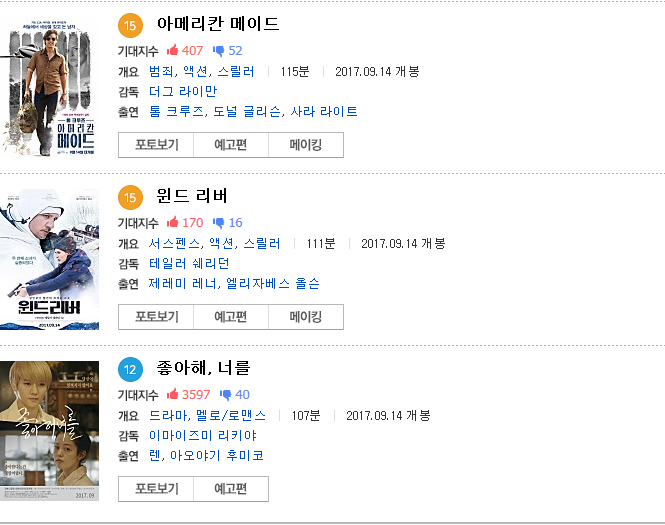
Task: Click thumbs-down icon for 윈드 리버
Action: pyautogui.click(x=218, y=223)
